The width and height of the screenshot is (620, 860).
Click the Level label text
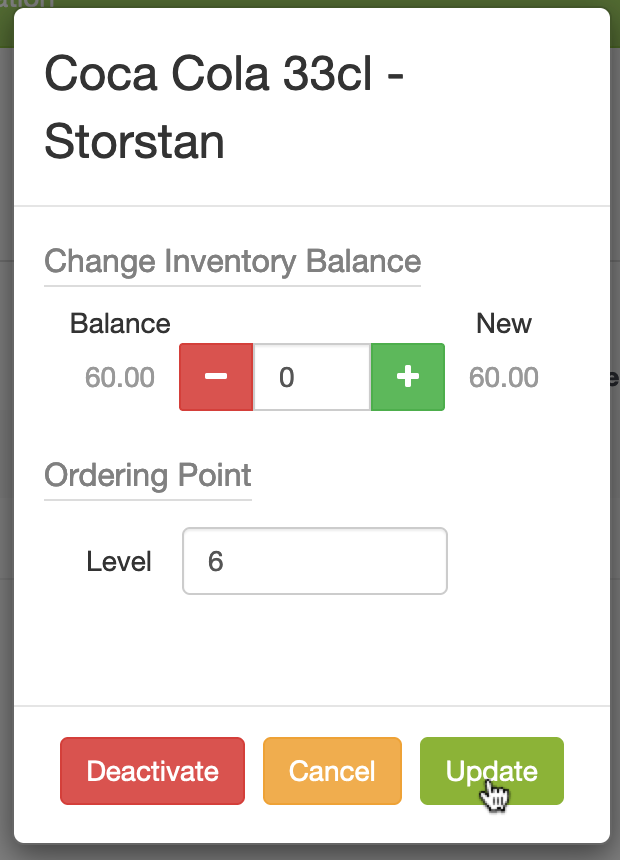click(x=119, y=561)
